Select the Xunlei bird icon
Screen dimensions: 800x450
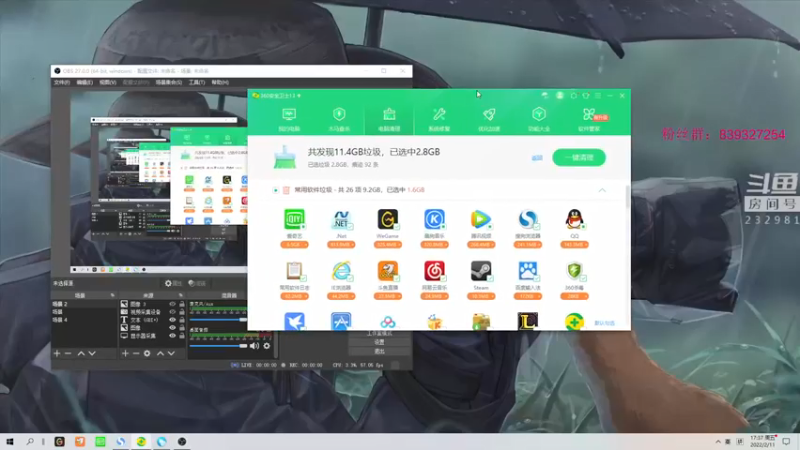point(294,321)
